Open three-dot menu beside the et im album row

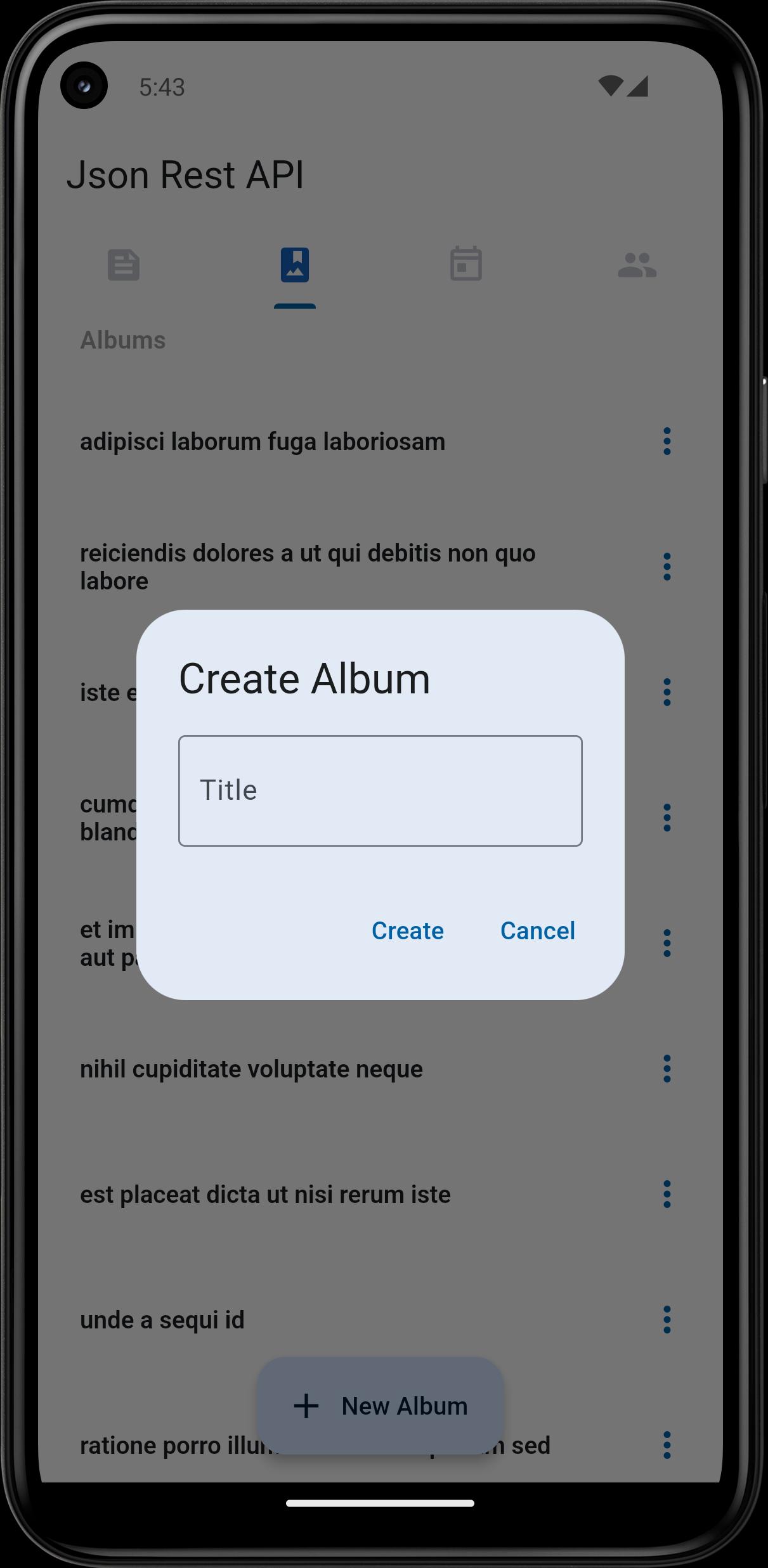click(667, 943)
